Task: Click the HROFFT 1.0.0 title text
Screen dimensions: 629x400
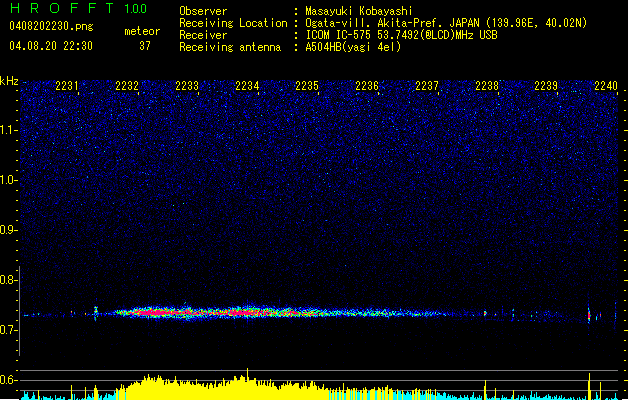Action: [79, 8]
